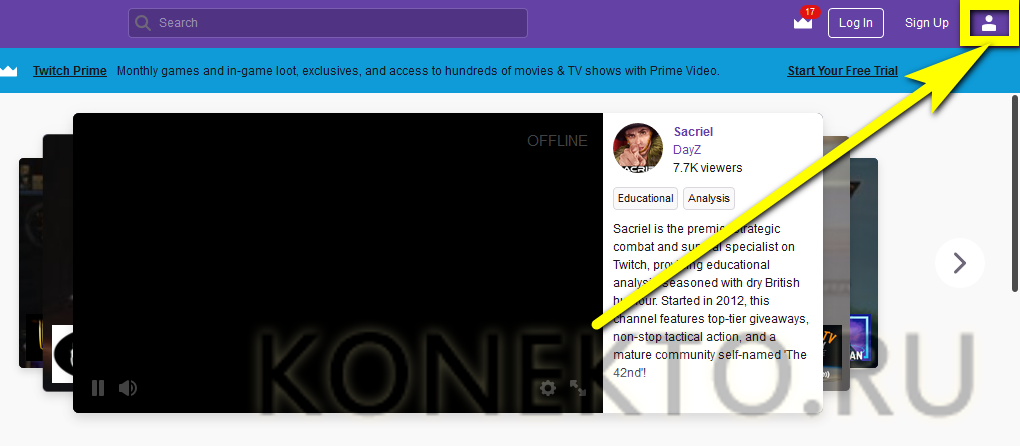1020x446 pixels.
Task: Open the user account menu icon
Action: coord(989,23)
